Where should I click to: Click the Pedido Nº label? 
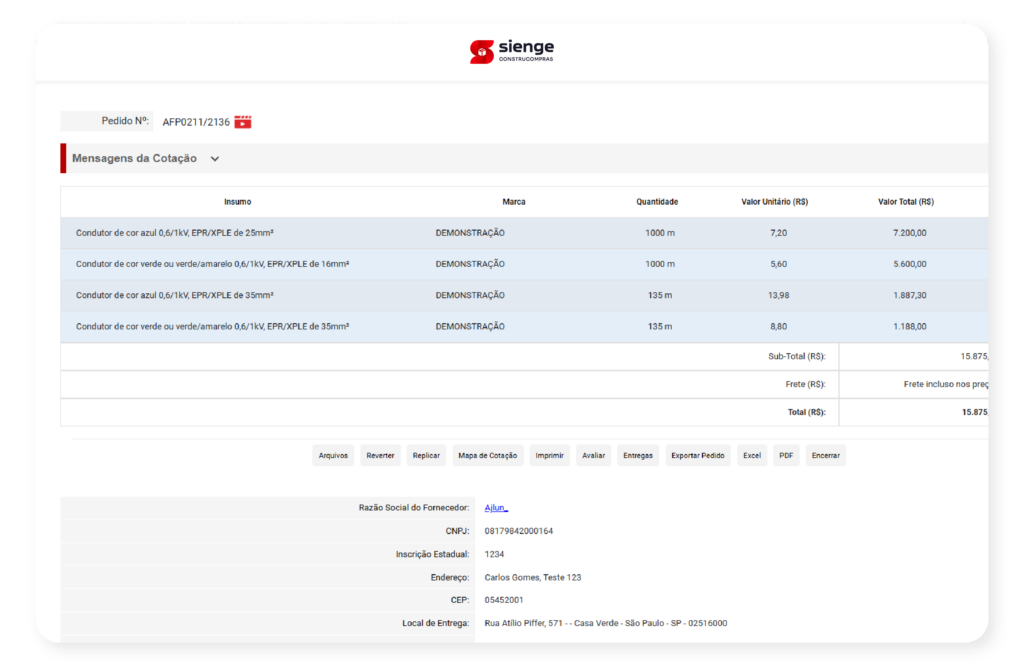125,121
